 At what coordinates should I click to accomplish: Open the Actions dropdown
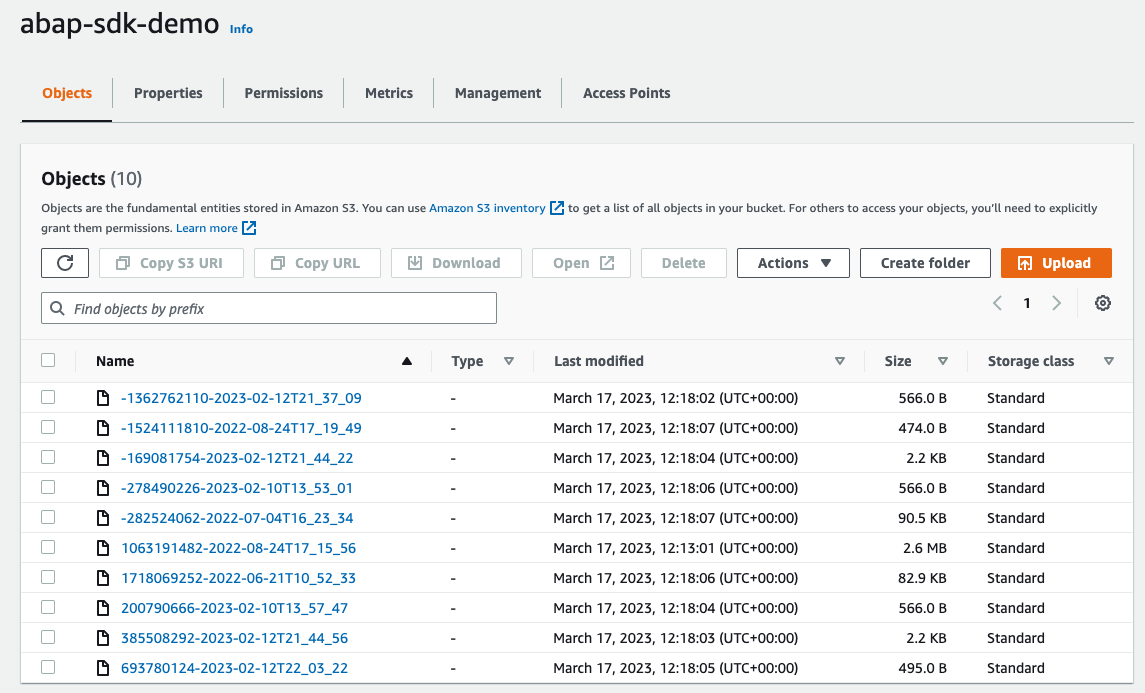(792, 262)
